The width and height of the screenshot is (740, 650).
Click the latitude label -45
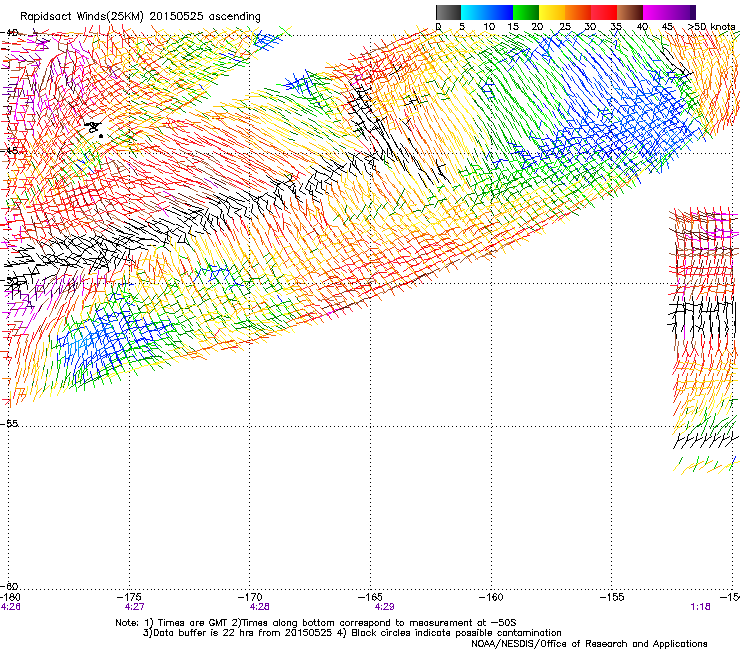[x=9, y=151]
